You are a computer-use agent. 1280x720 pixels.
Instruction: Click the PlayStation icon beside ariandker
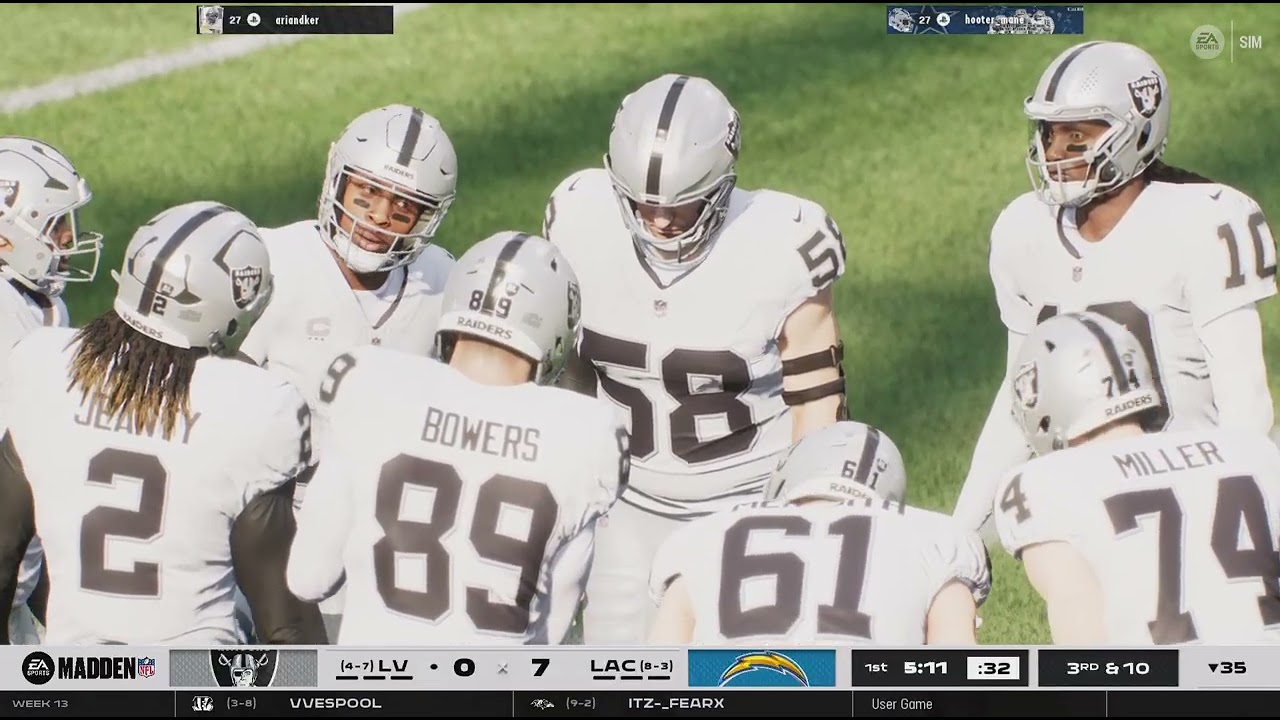[254, 20]
